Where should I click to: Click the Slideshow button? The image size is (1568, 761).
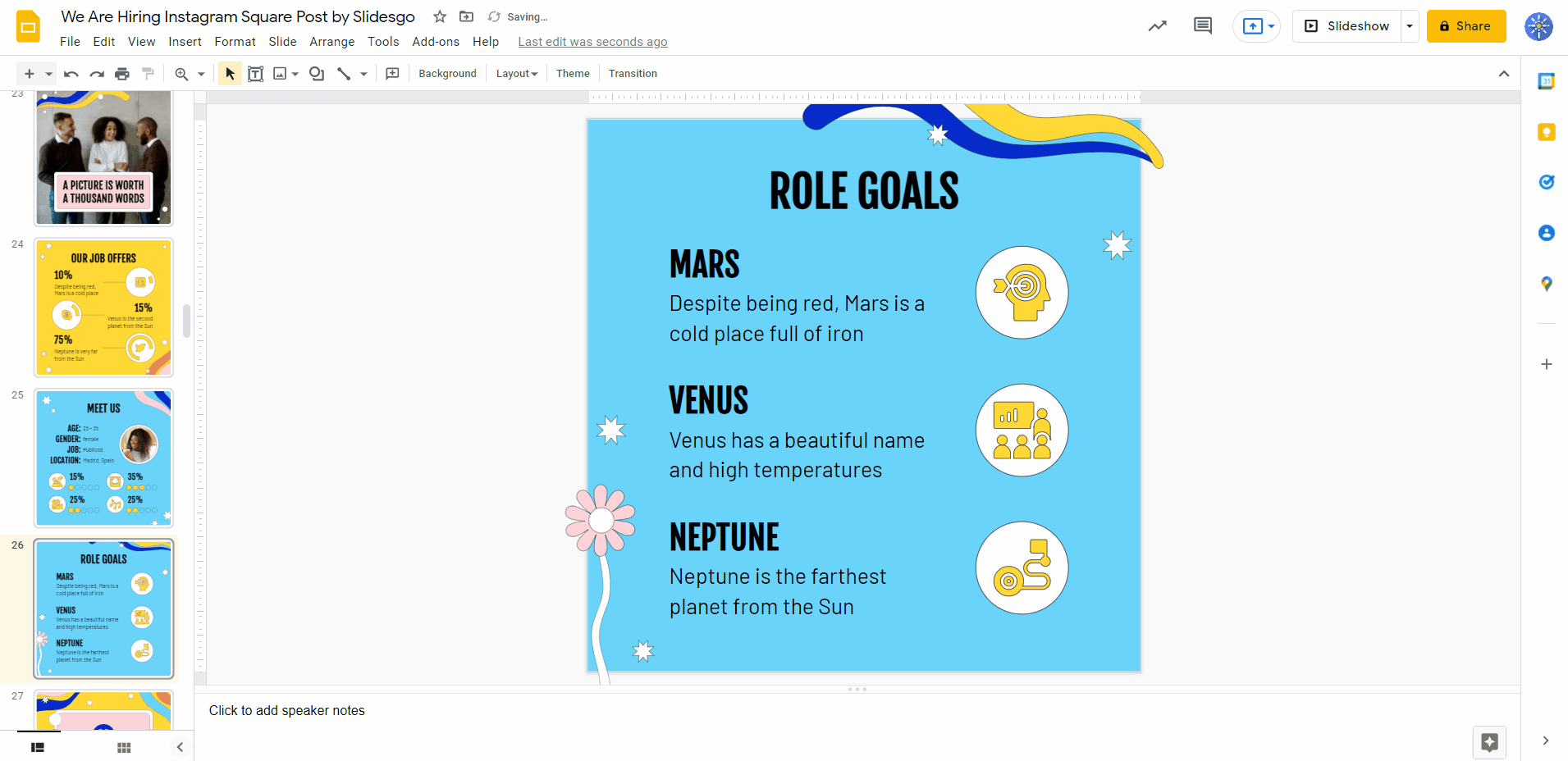pos(1346,26)
